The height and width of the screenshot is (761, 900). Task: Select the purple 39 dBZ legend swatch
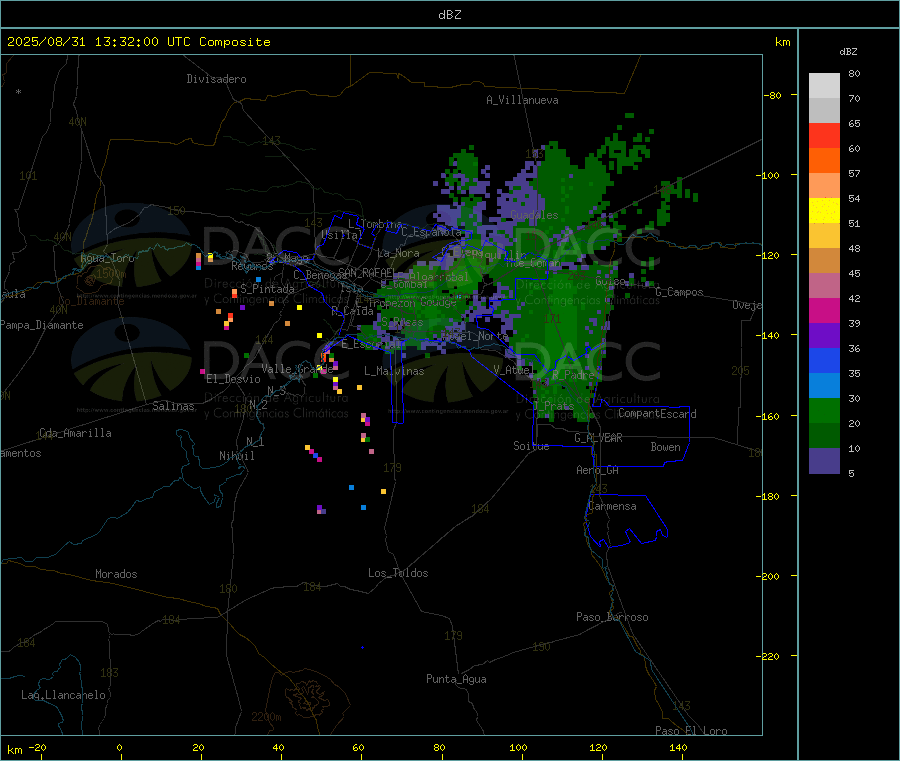(824, 336)
